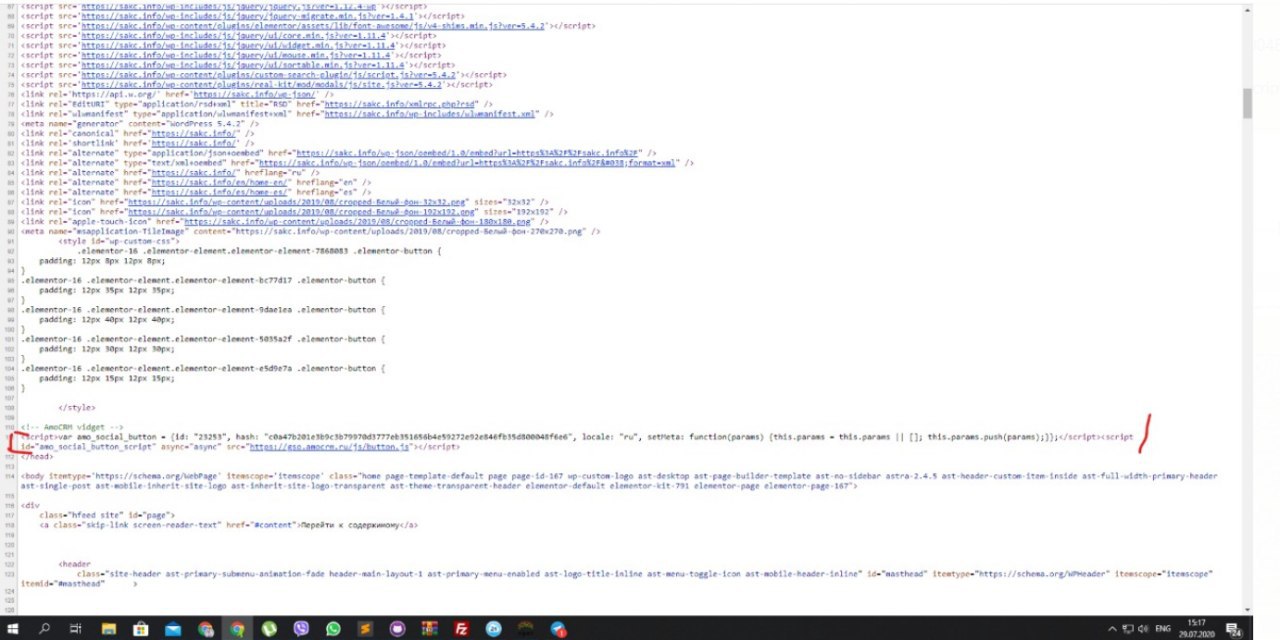Open the jquery ui widget.min.js link
The image size is (1280, 640).
click(240, 45)
